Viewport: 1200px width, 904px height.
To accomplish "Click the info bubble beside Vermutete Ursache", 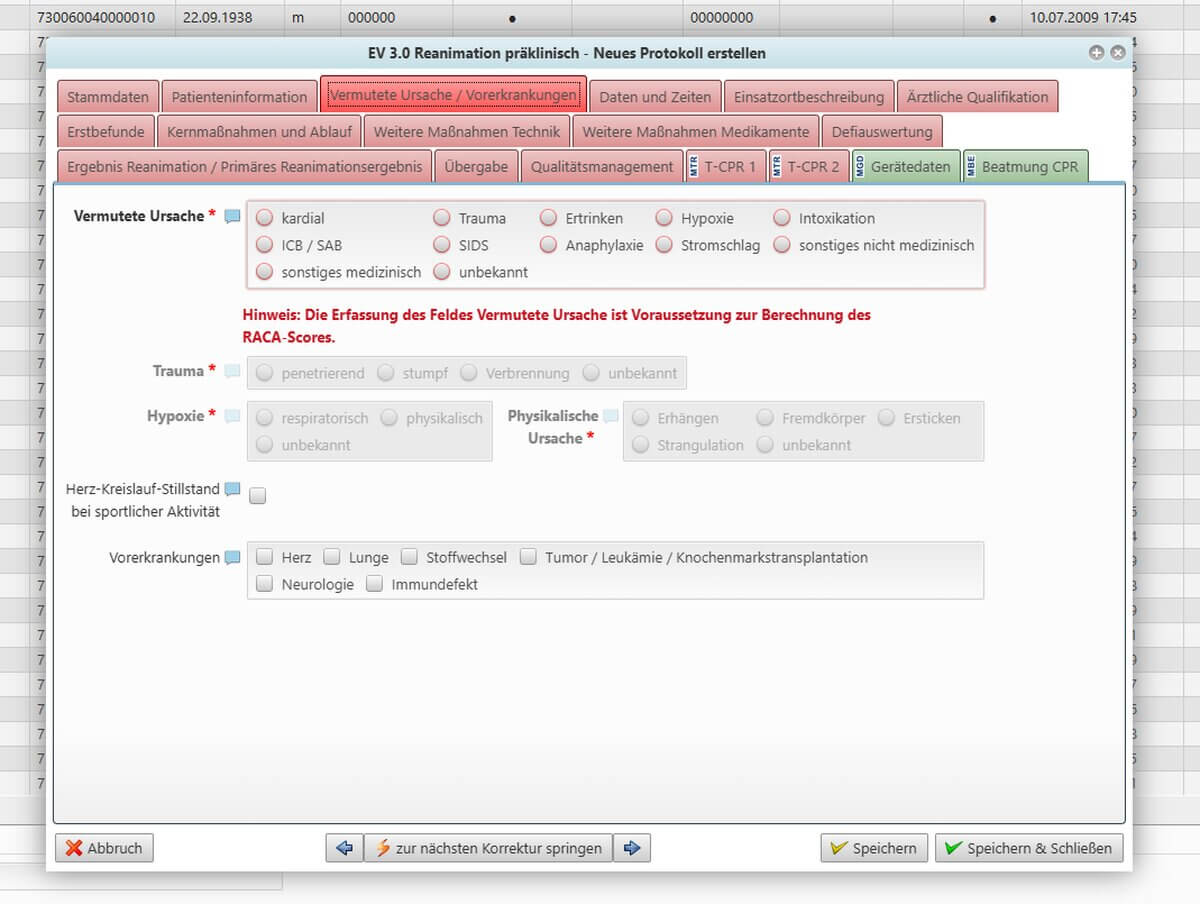I will click(x=232, y=217).
